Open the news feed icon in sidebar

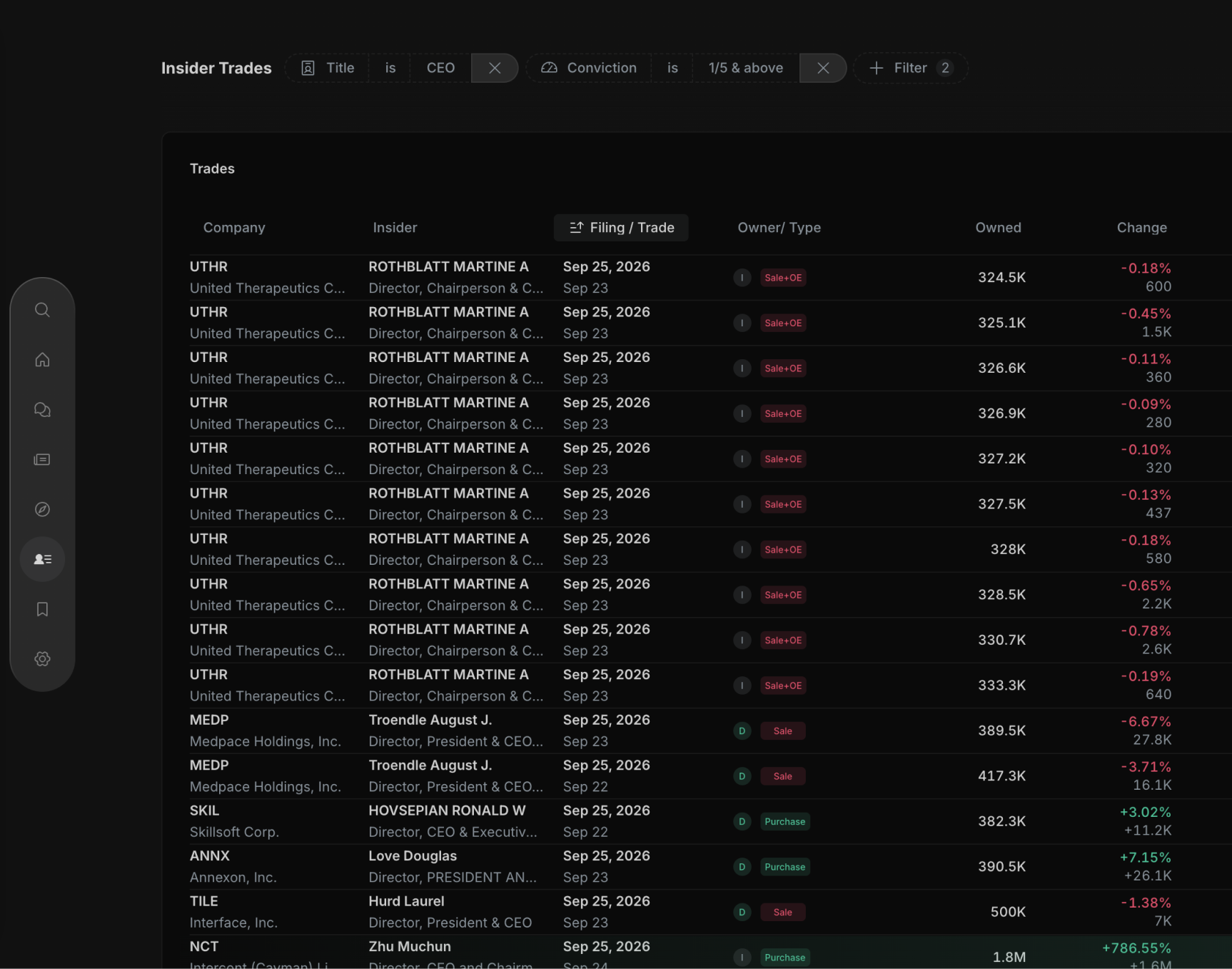click(42, 459)
